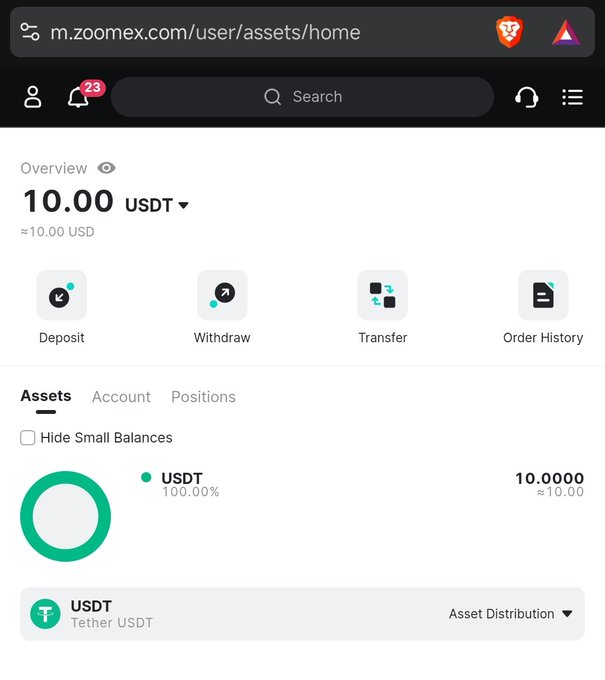Tap the Order History icon
The width and height of the screenshot is (605, 680).
tap(543, 295)
